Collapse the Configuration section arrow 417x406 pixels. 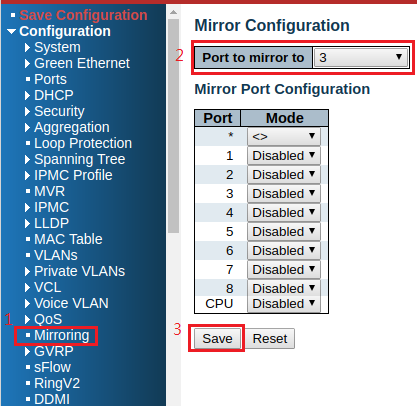11,31
